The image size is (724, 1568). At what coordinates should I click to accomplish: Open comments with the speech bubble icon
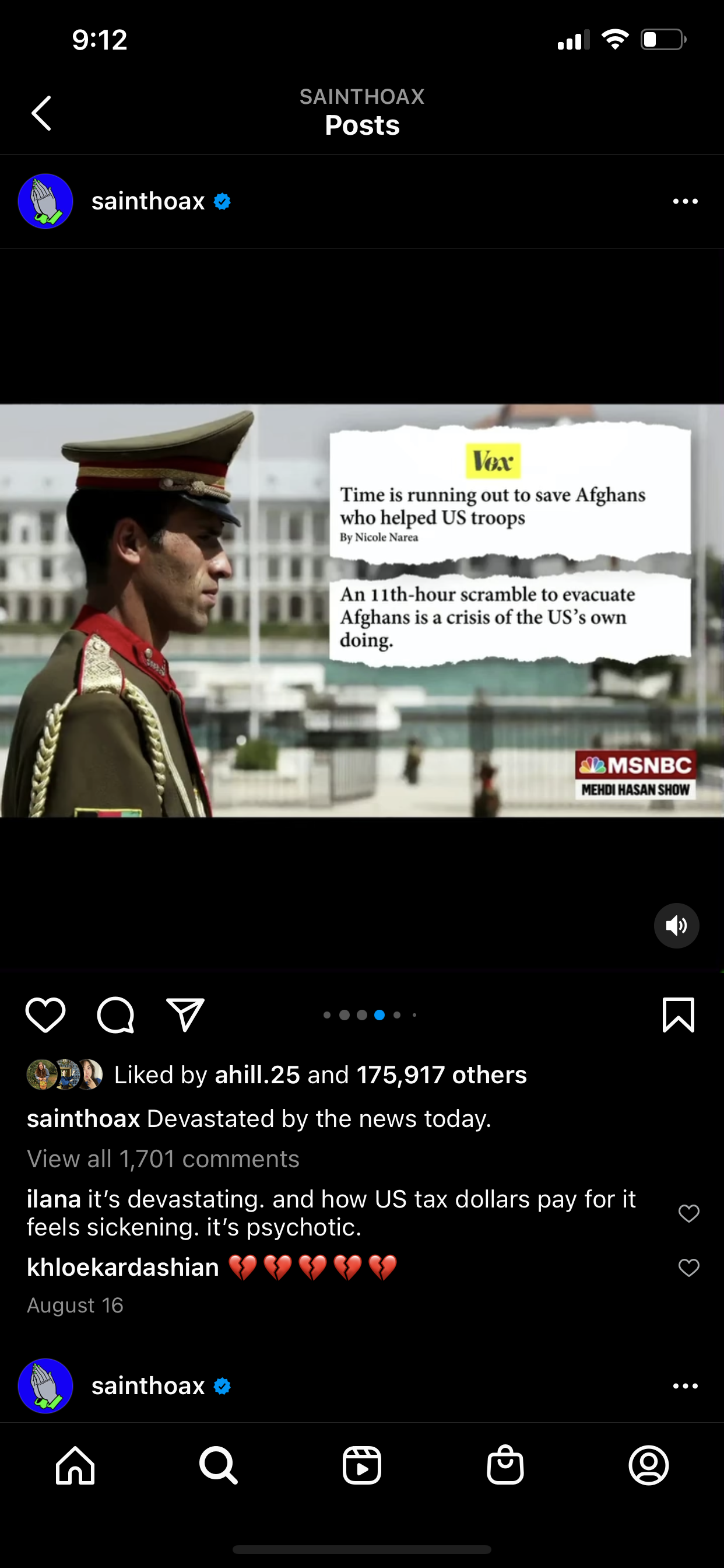[115, 1016]
